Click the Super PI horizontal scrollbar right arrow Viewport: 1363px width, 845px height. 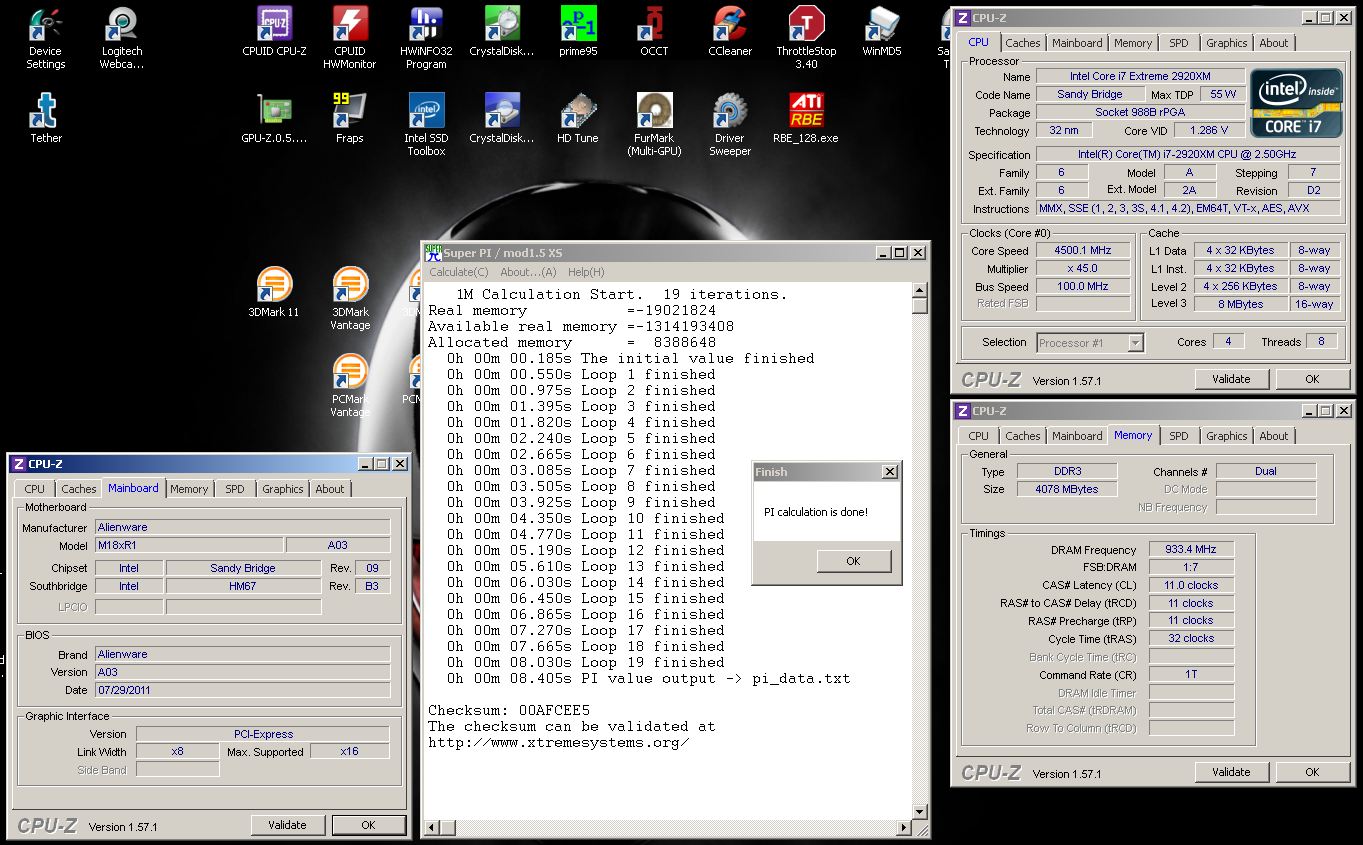tap(904, 827)
